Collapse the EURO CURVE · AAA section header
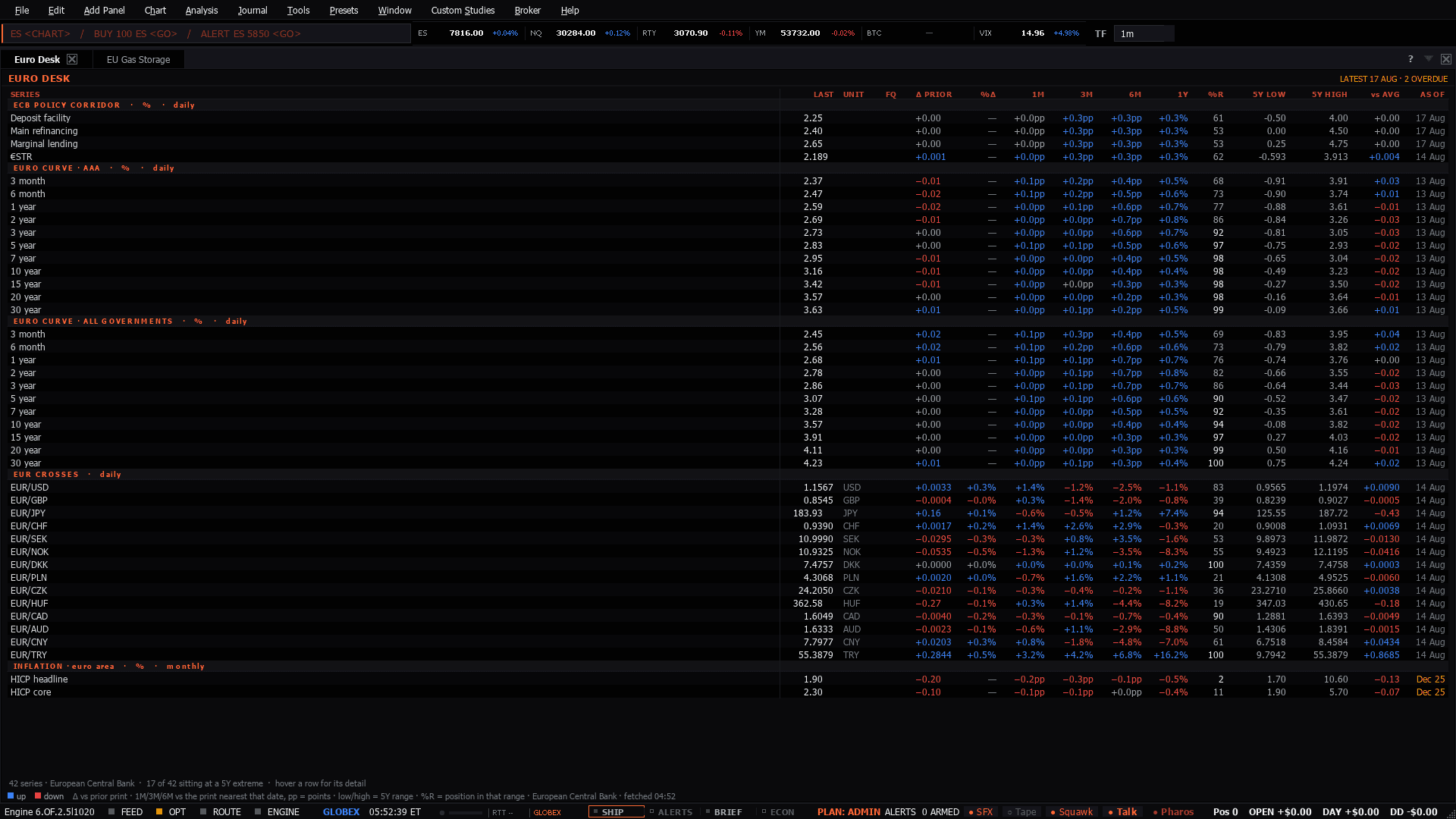 728,168
